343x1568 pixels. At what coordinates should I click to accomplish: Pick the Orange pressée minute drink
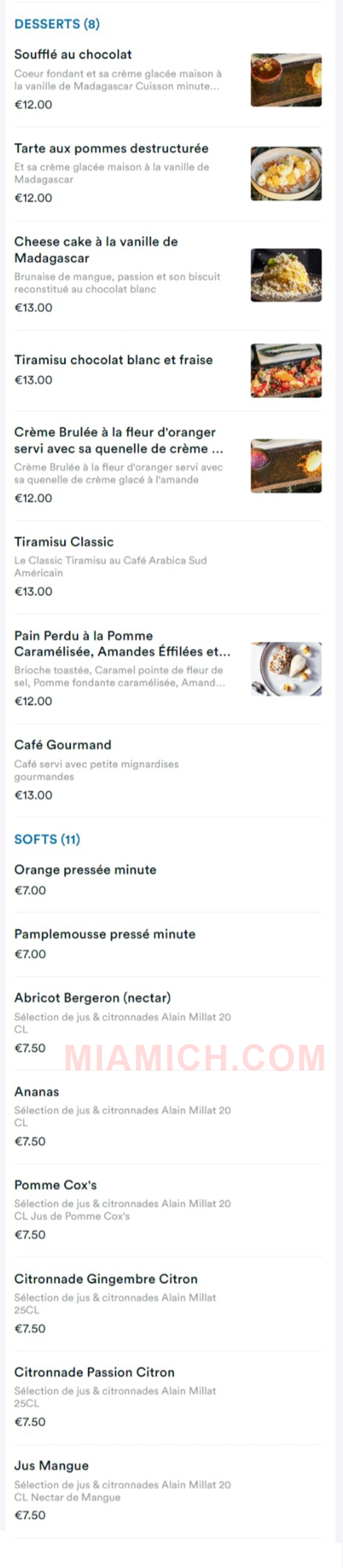pyautogui.click(x=168, y=880)
